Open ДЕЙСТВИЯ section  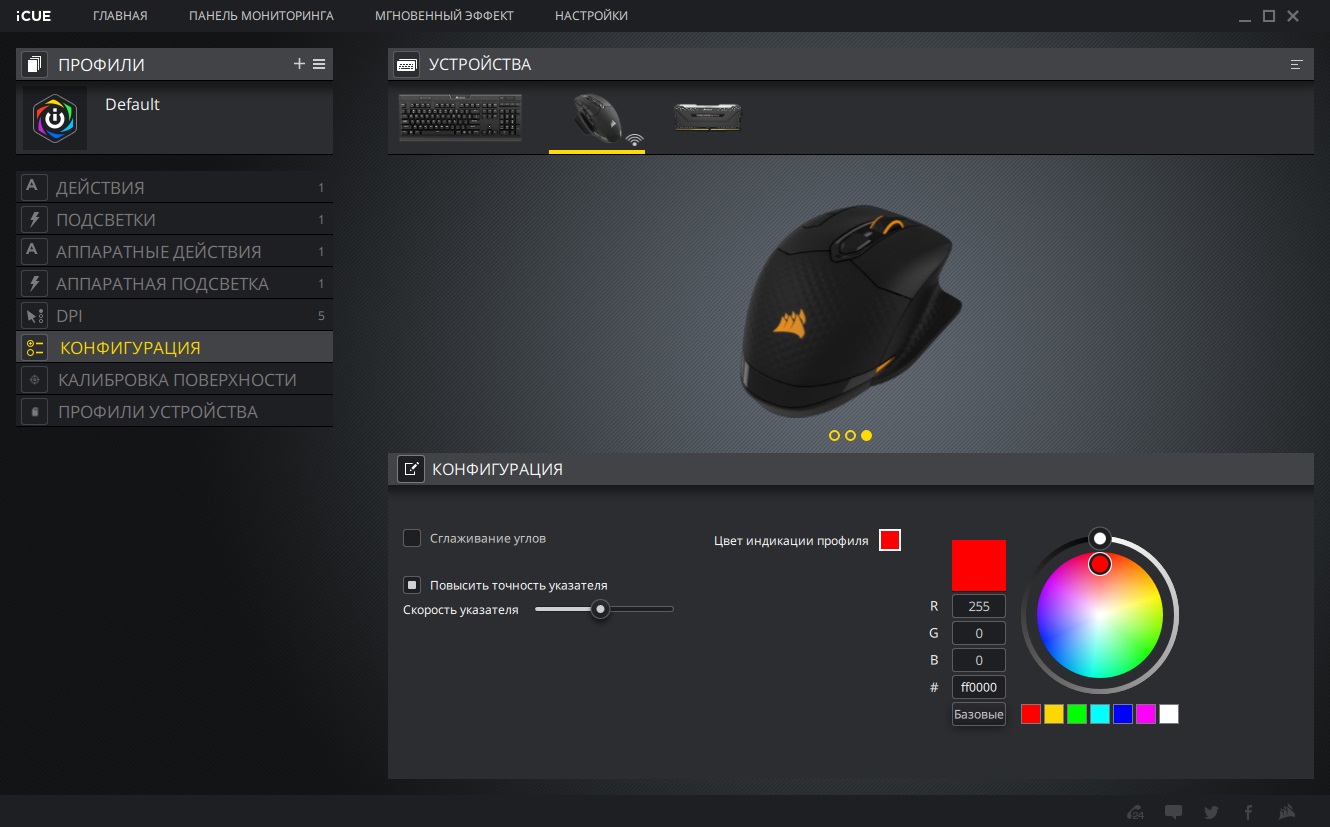point(175,188)
